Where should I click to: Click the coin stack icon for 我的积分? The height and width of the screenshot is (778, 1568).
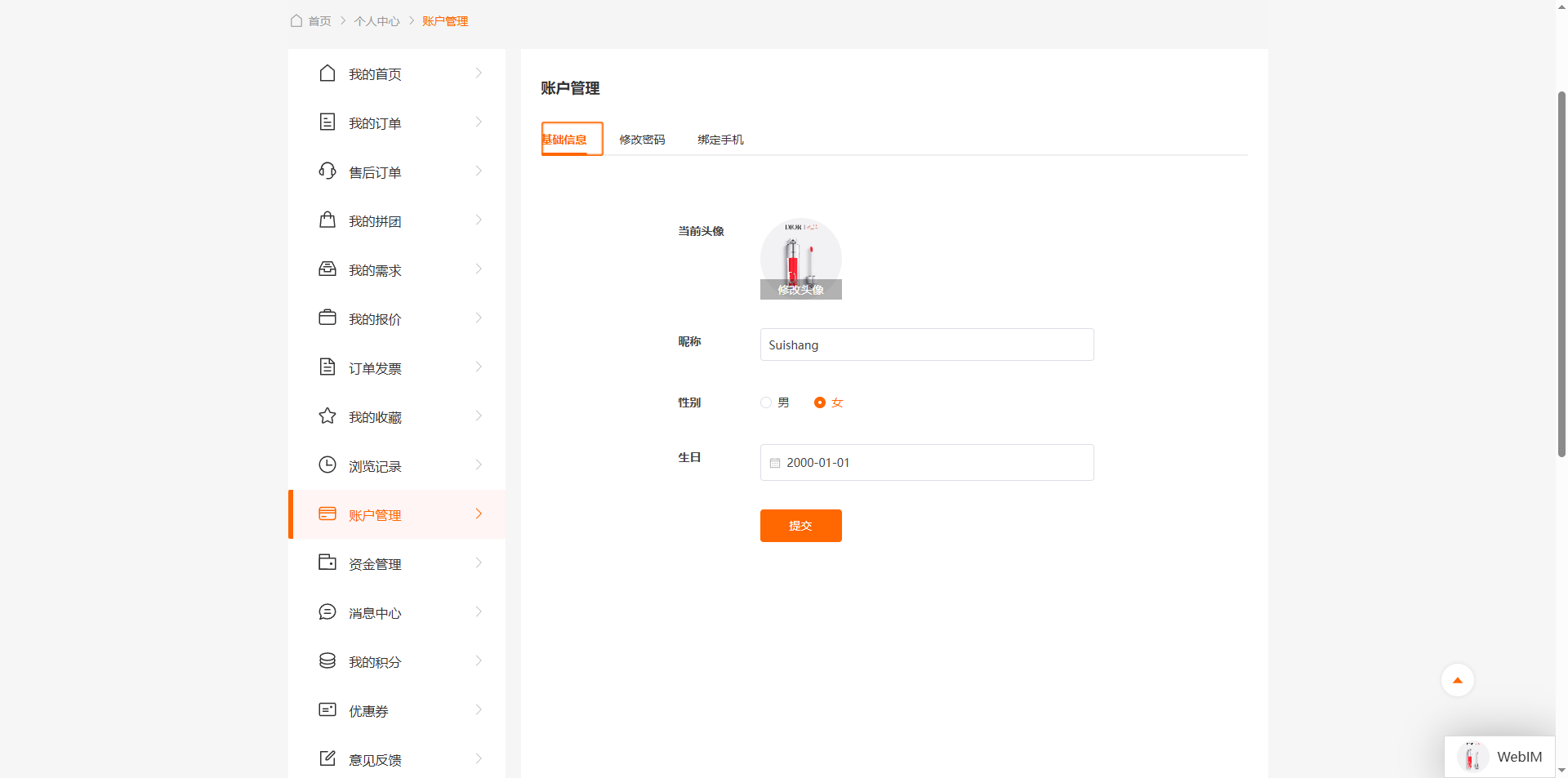[327, 661]
